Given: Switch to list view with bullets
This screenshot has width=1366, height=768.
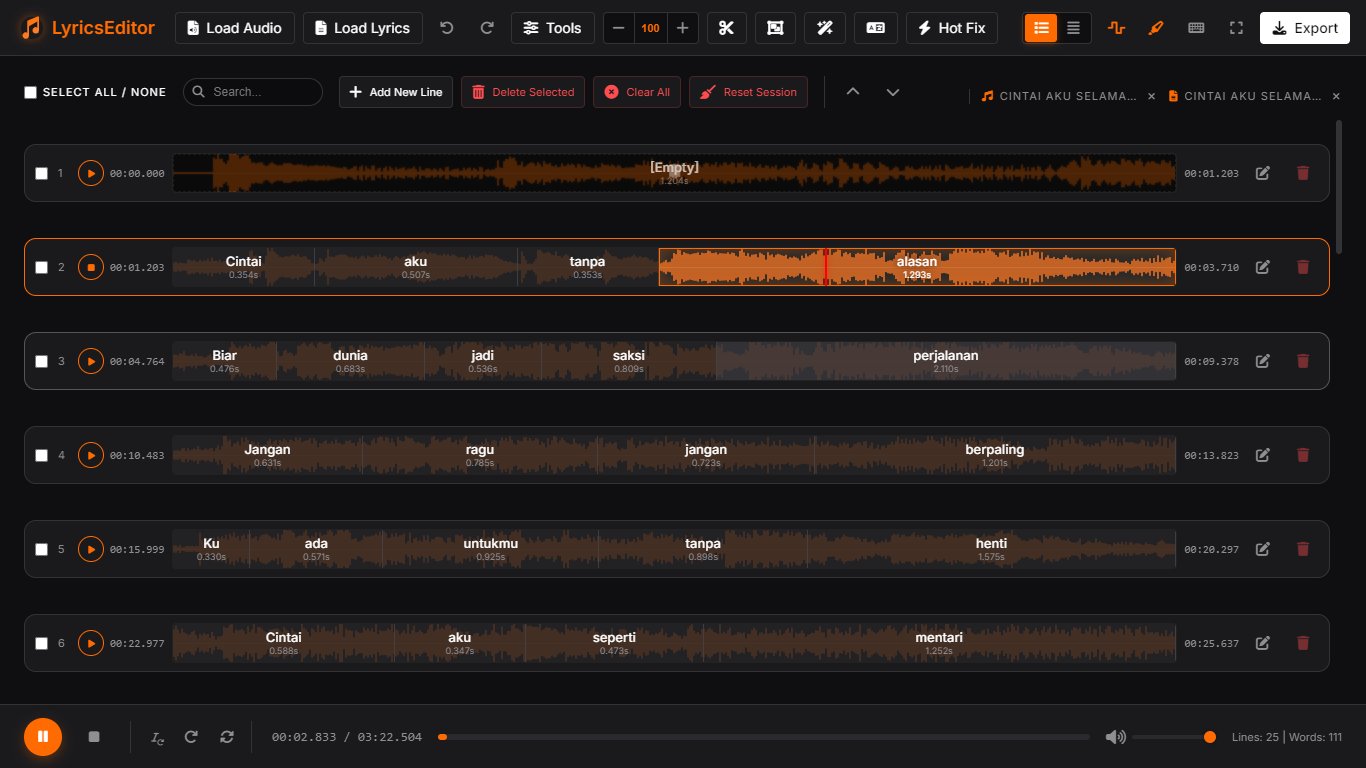Looking at the screenshot, I should click(1041, 28).
